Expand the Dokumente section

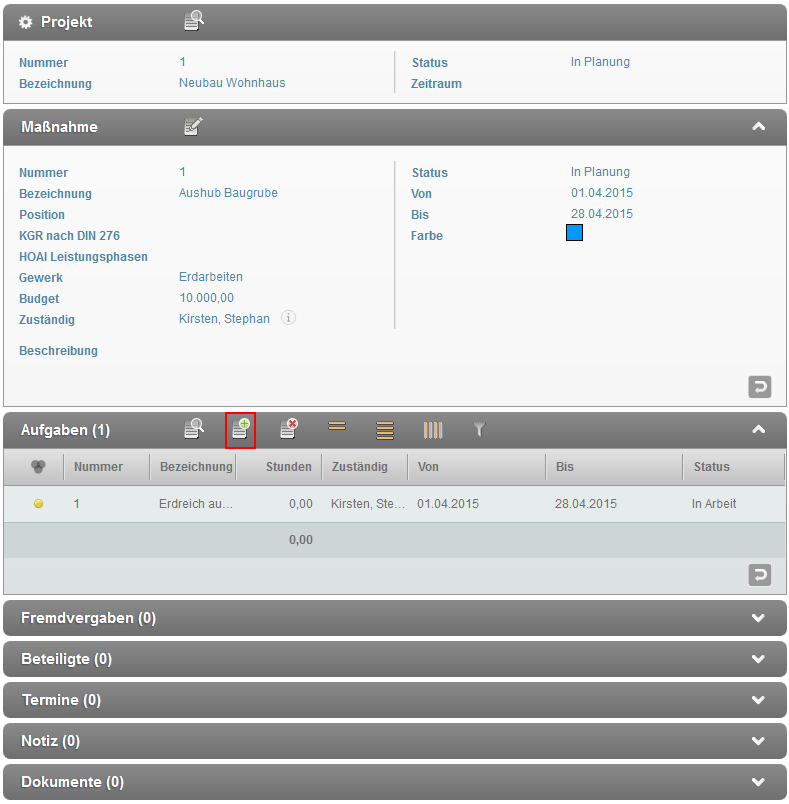(758, 782)
